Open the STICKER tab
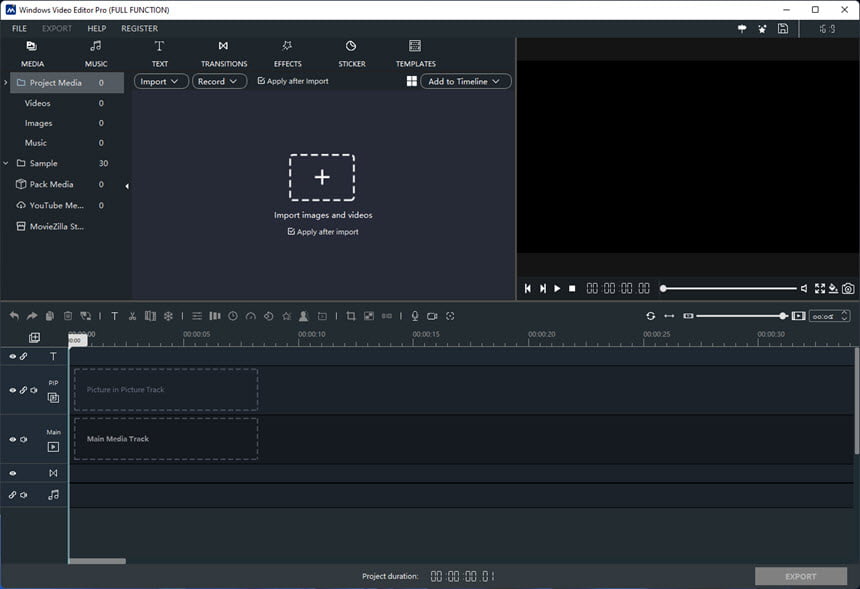The width and height of the screenshot is (860, 589). click(x=352, y=54)
